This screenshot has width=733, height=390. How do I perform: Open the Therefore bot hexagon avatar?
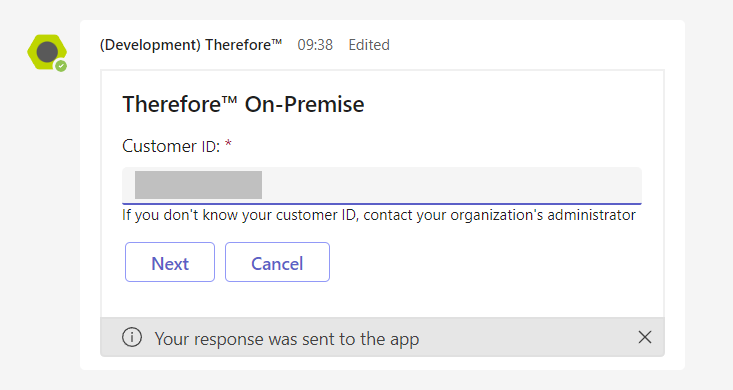coord(46,52)
